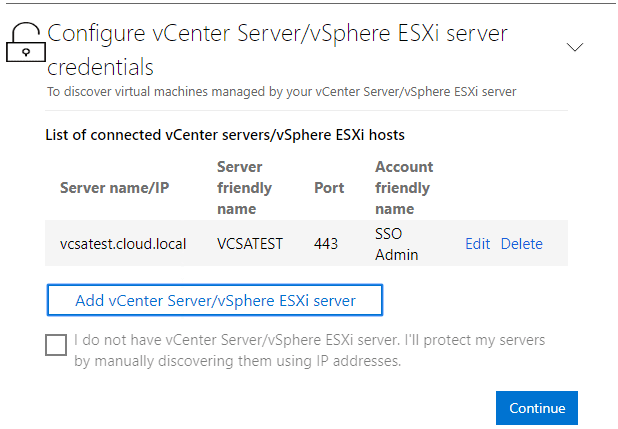Screen dimensions: 618x429
Task: Click the discover virtual machines description text
Action: [281, 91]
